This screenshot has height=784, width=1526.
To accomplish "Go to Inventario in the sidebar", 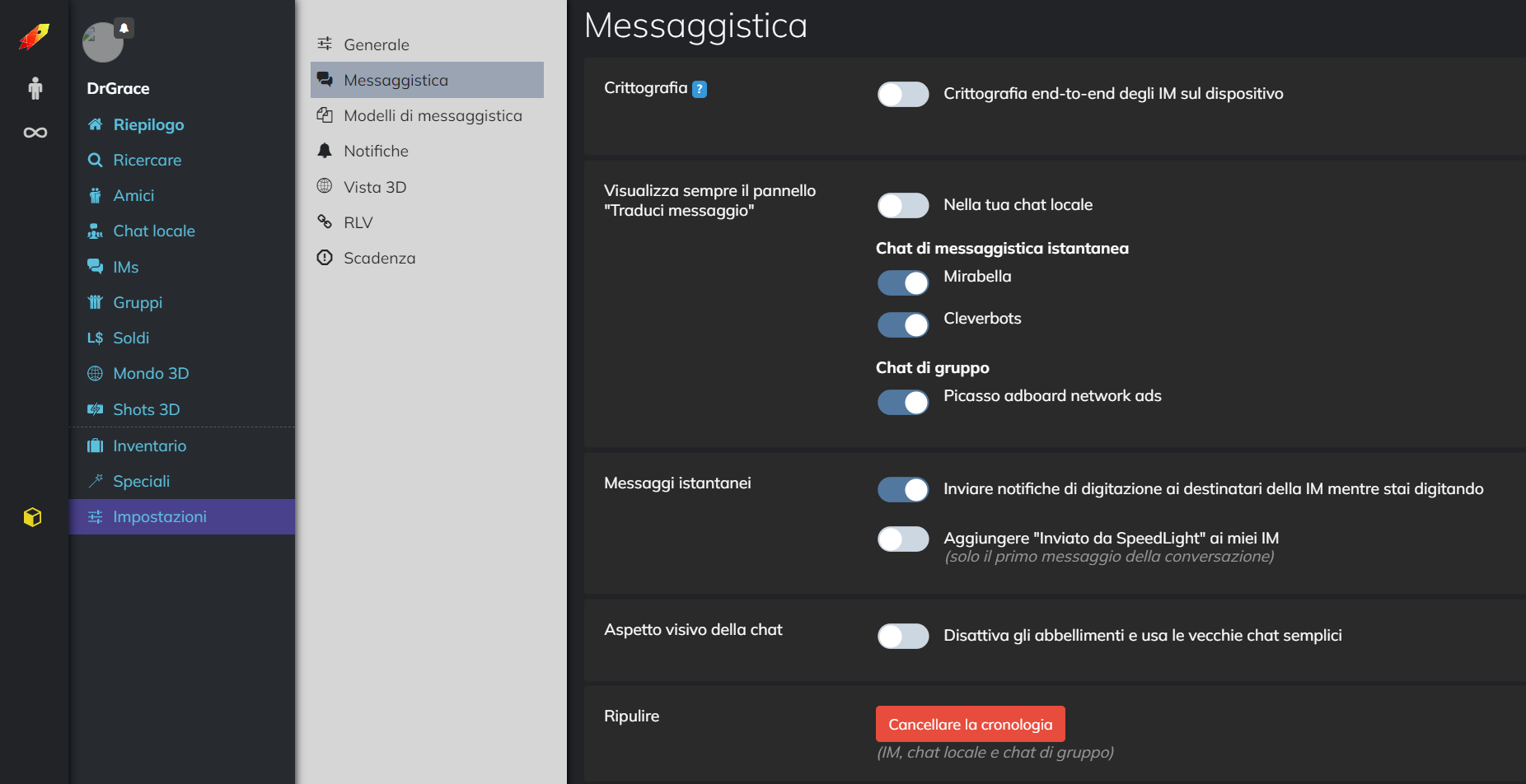I will pos(149,446).
